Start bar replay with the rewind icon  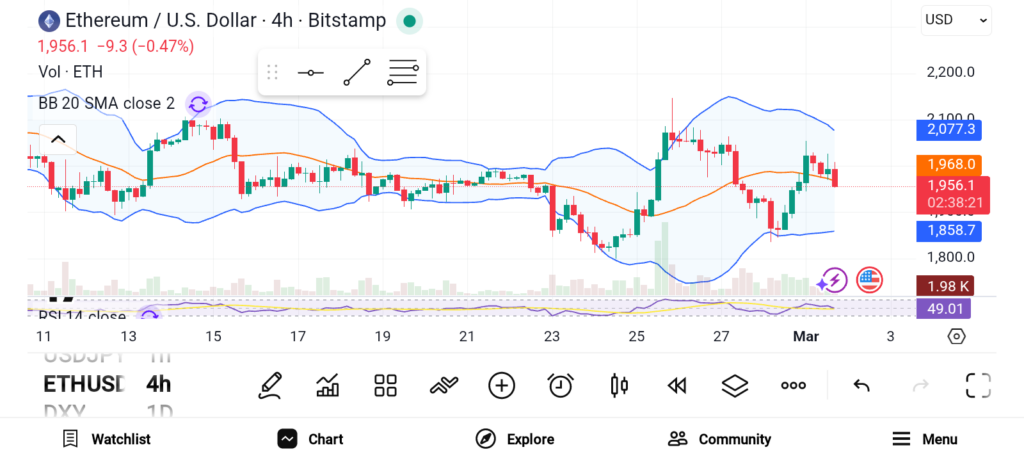(677, 385)
